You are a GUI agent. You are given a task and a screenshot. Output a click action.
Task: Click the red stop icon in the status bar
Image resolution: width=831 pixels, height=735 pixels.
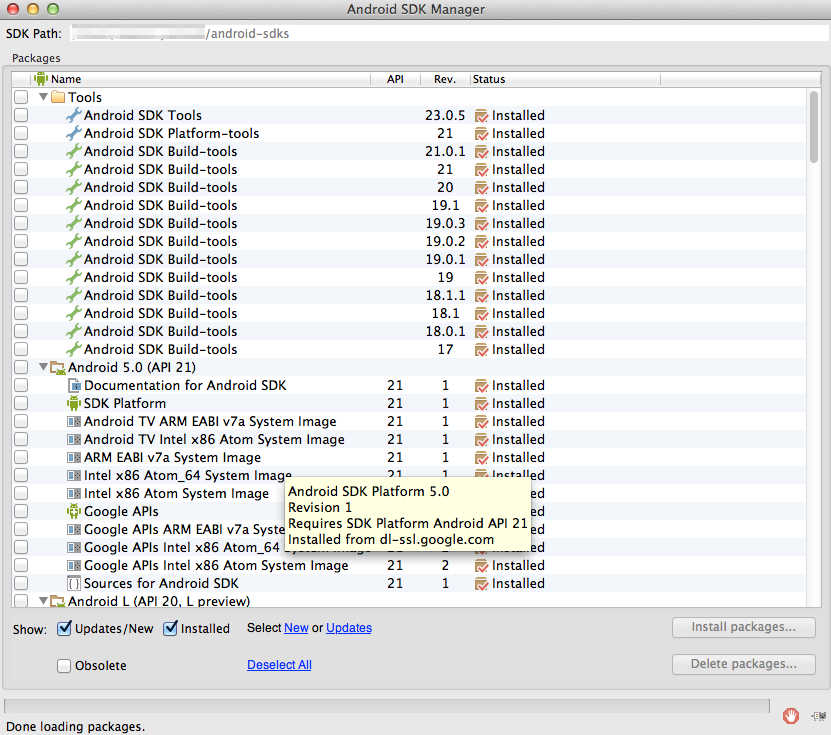click(791, 716)
